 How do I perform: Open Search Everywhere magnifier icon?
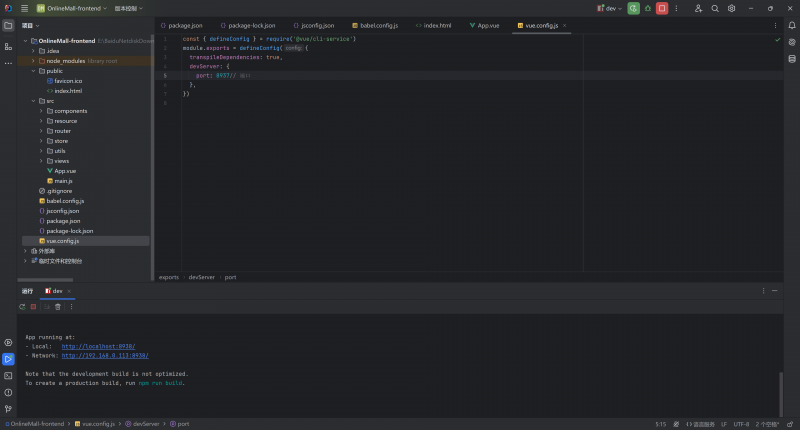pos(714,8)
